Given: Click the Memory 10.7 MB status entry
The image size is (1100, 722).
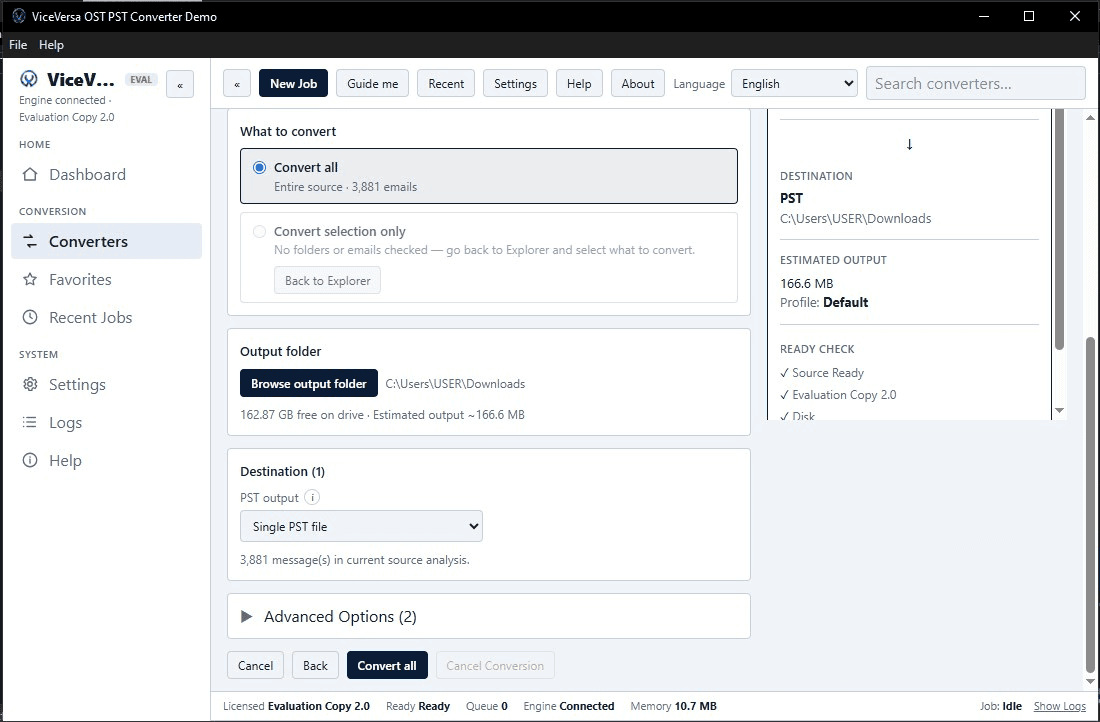Looking at the screenshot, I should click(x=673, y=706).
